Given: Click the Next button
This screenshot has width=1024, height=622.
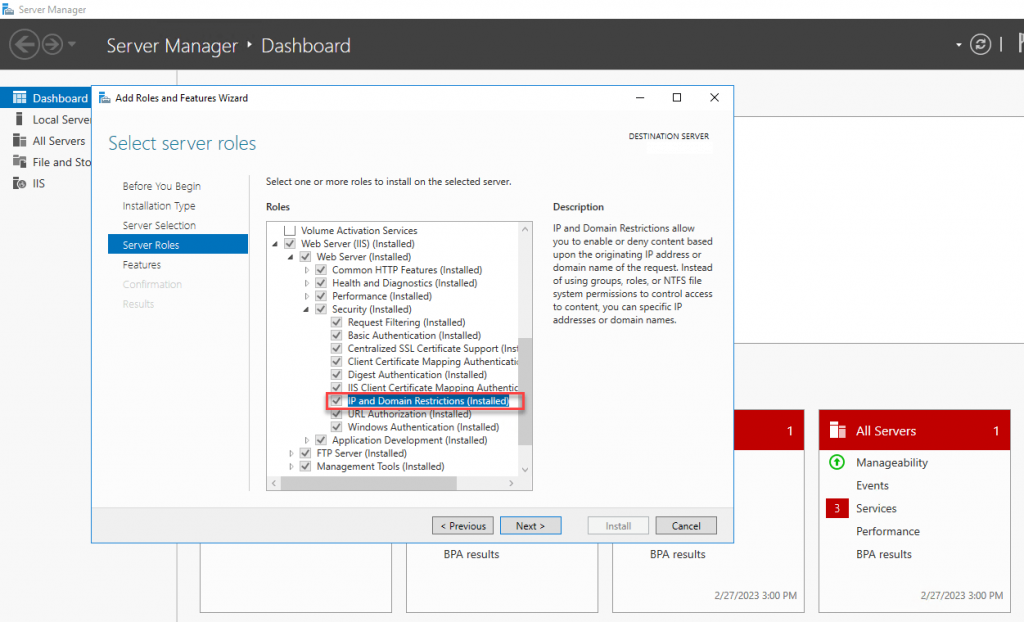Looking at the screenshot, I should pos(530,525).
